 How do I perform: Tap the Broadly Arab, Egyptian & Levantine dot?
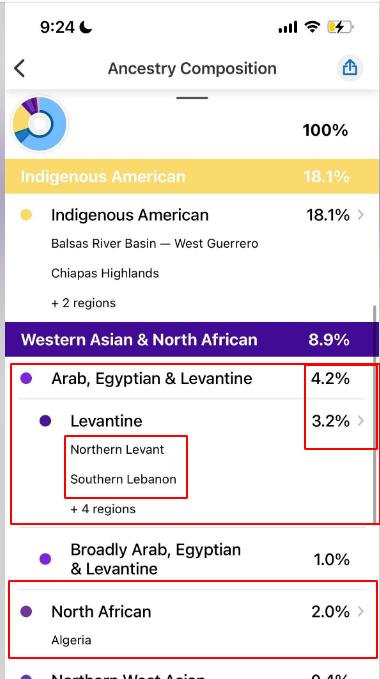45,559
